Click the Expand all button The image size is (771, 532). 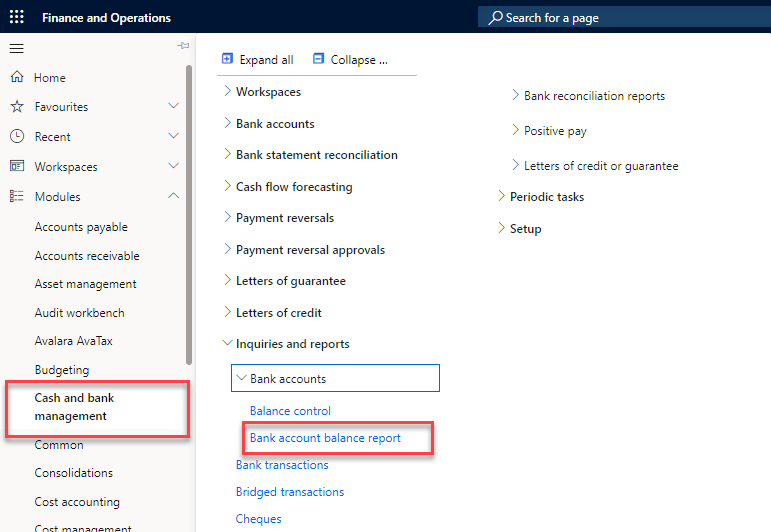257,60
